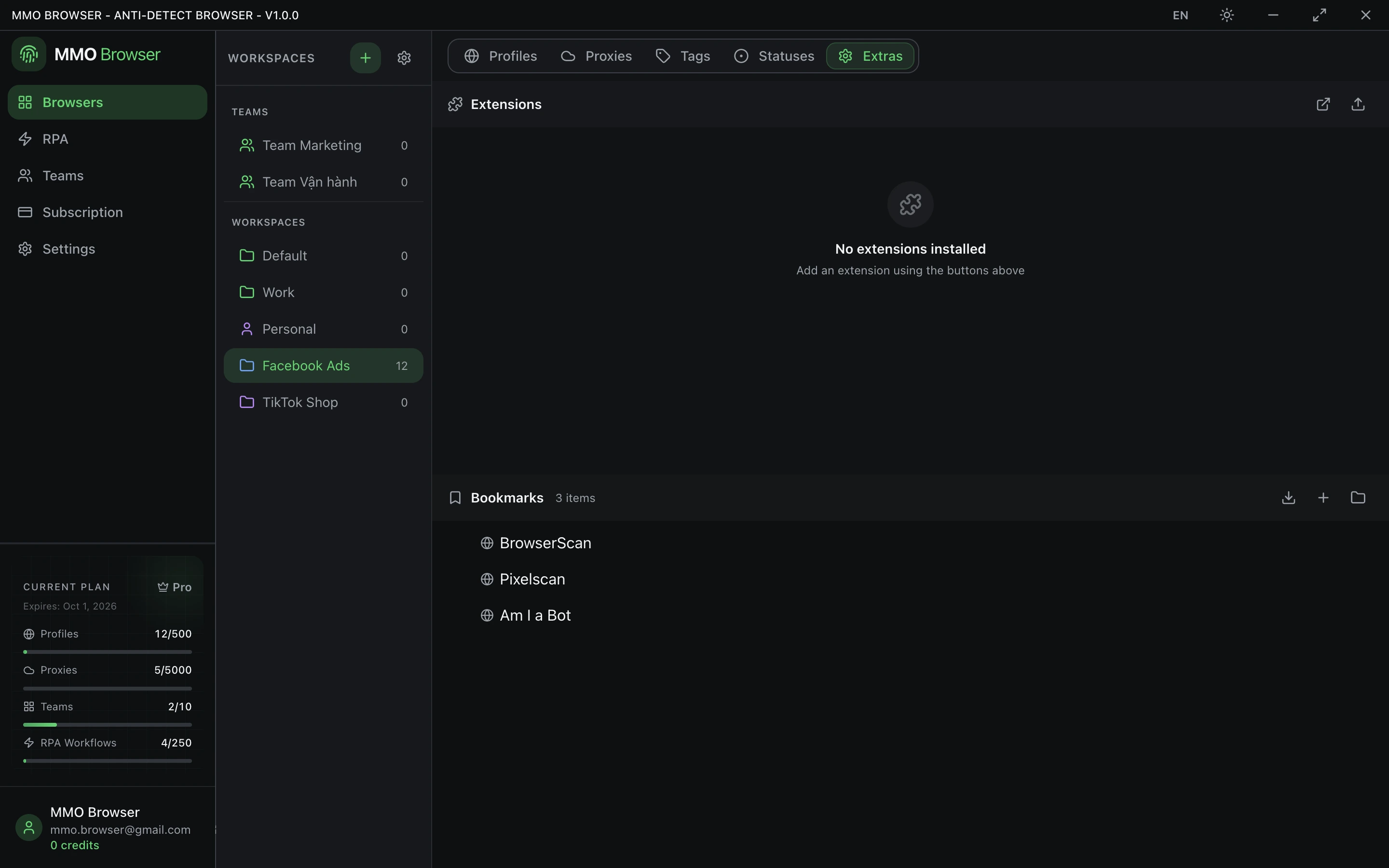This screenshot has width=1389, height=868.
Task: Open Subscription page in sidebar
Action: [108, 212]
